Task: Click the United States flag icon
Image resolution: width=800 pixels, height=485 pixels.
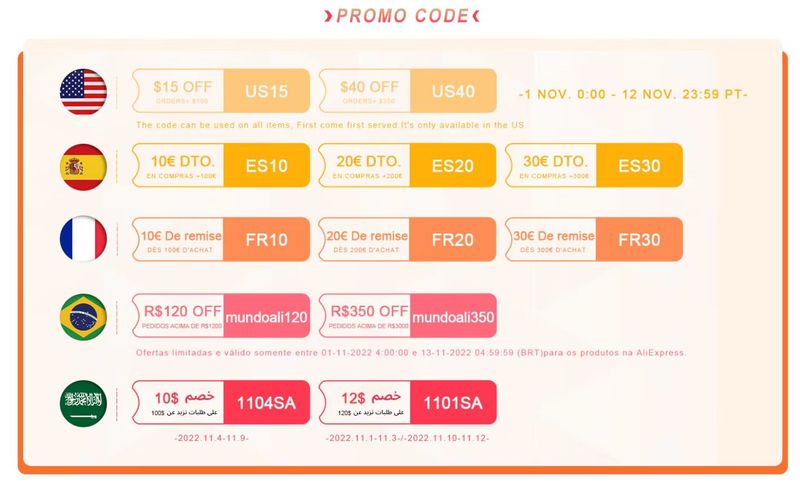Action: pyautogui.click(x=83, y=92)
